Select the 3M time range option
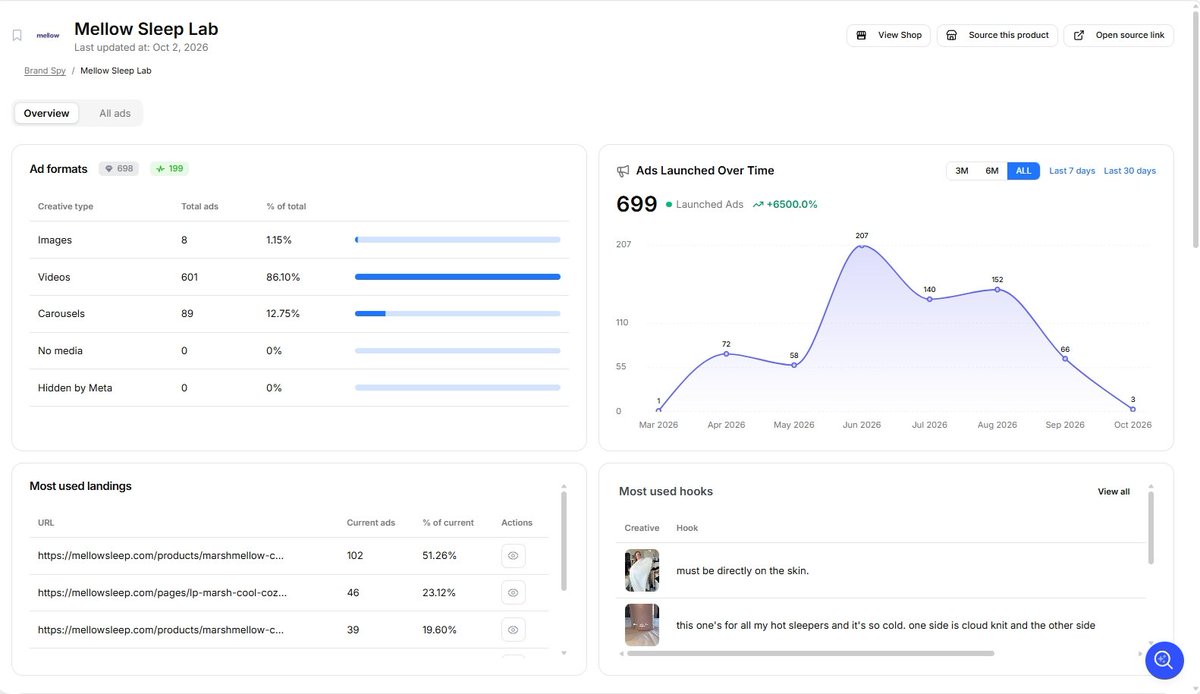 pyautogui.click(x=962, y=171)
